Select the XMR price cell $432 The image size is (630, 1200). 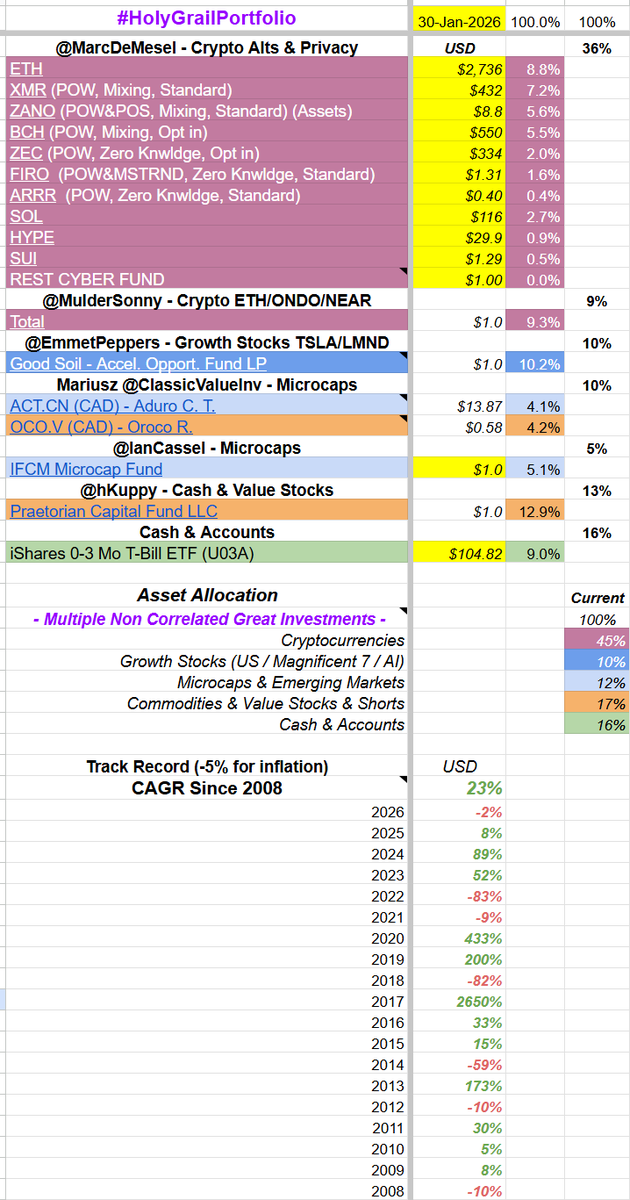point(460,89)
